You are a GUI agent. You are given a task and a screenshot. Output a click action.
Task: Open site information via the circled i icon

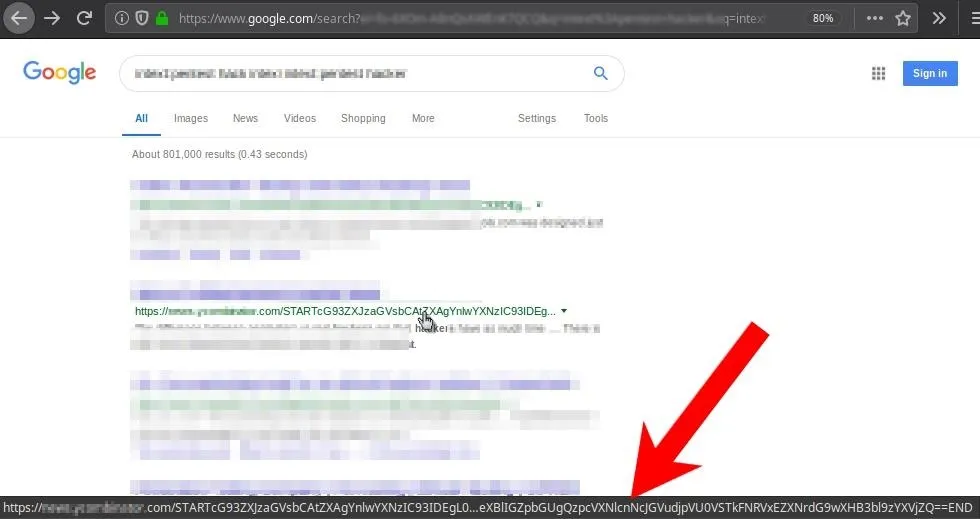122,19
